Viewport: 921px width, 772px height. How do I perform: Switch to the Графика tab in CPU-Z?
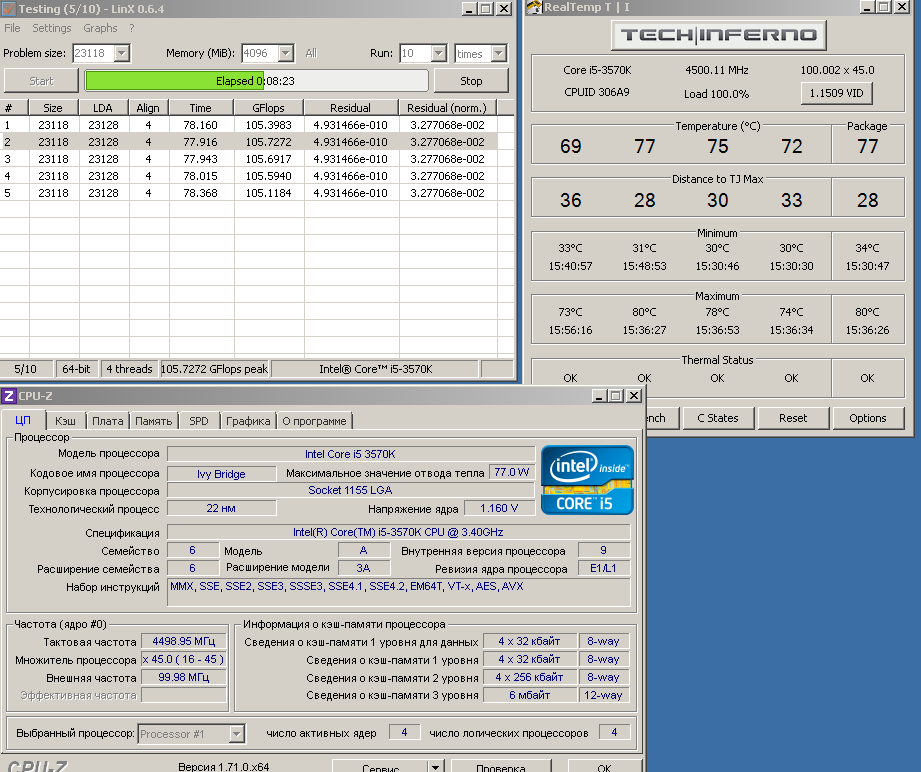[x=248, y=421]
